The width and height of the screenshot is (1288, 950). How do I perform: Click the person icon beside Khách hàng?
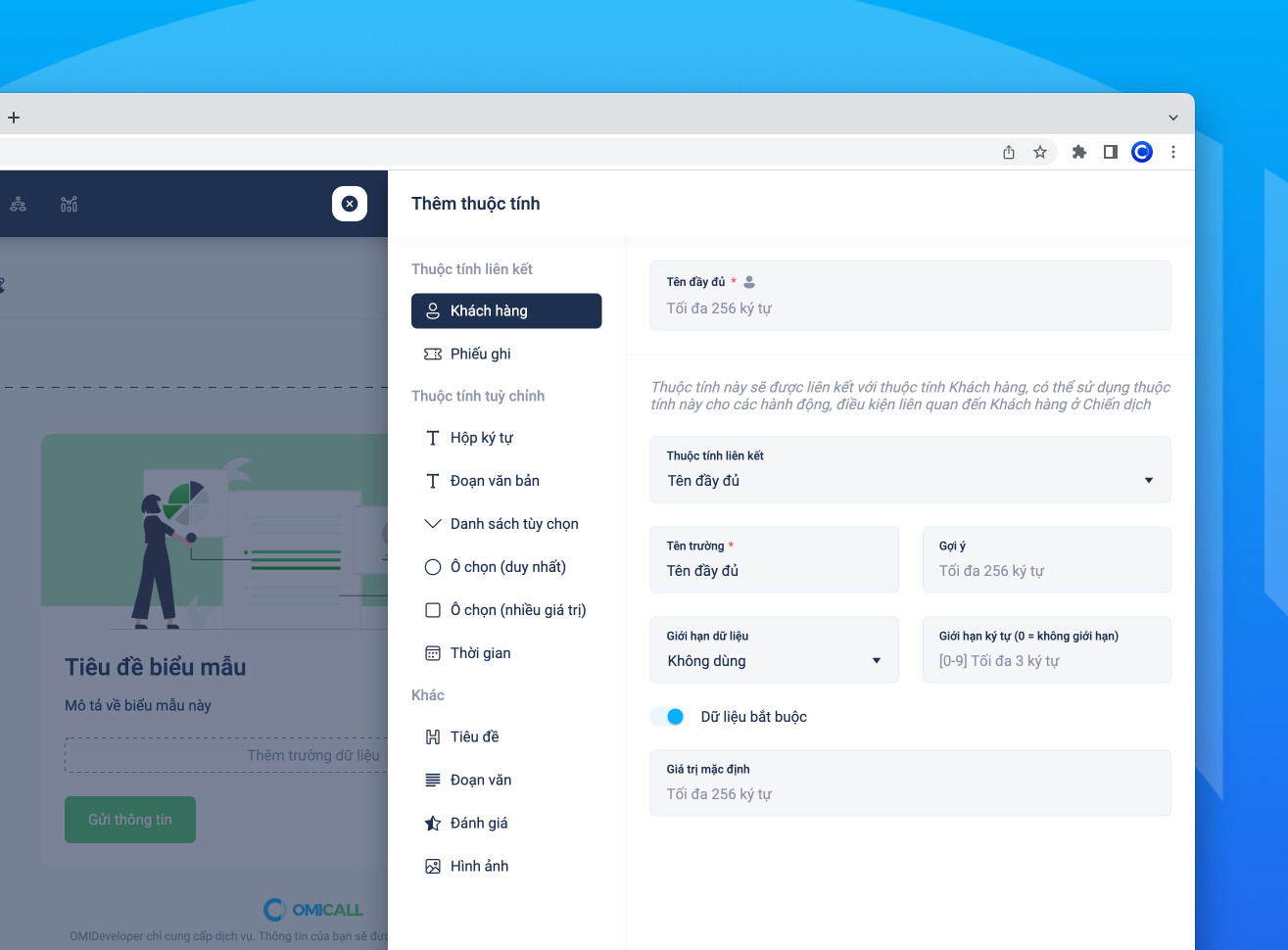pyautogui.click(x=433, y=310)
